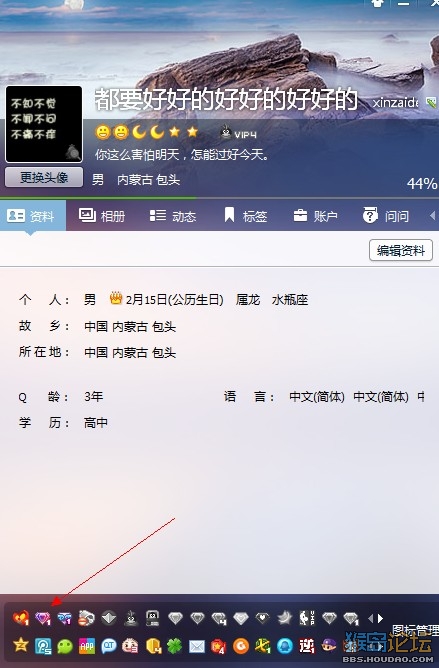Image resolution: width=439 pixels, height=668 pixels.
Task: Open the QT speech bubble icon
Action: pos(109,646)
